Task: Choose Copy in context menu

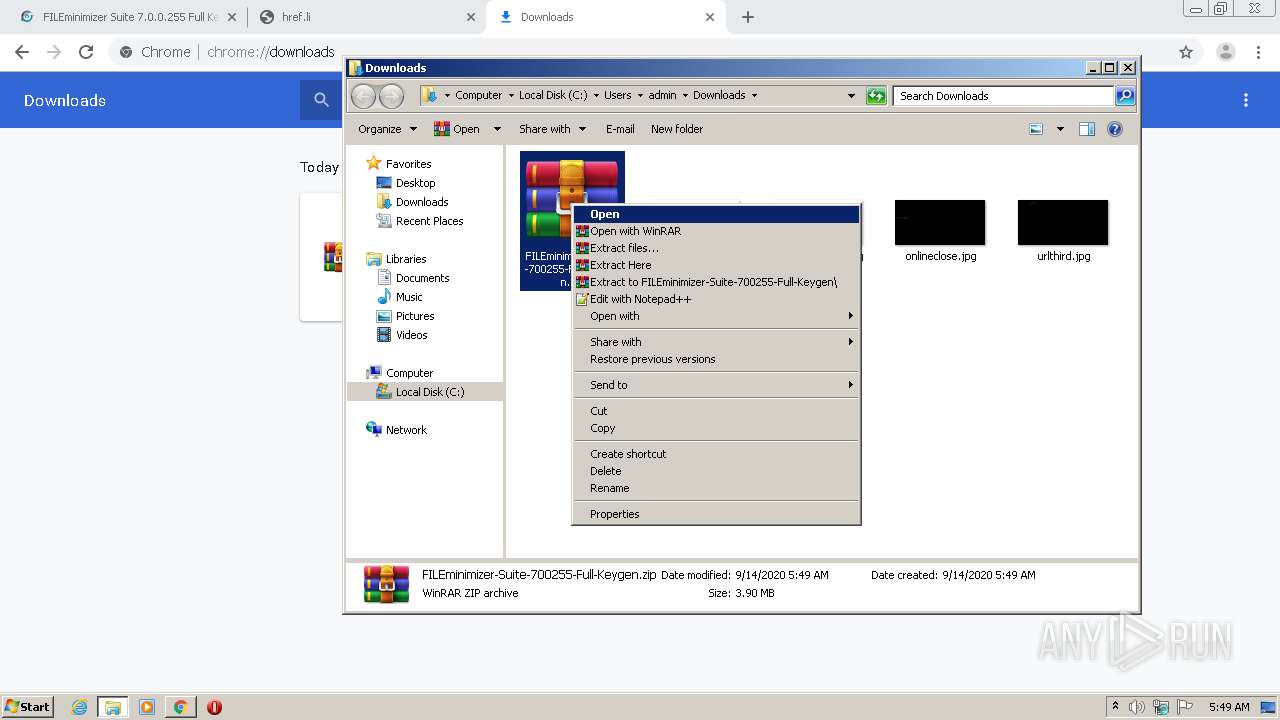Action: tap(716, 428)
